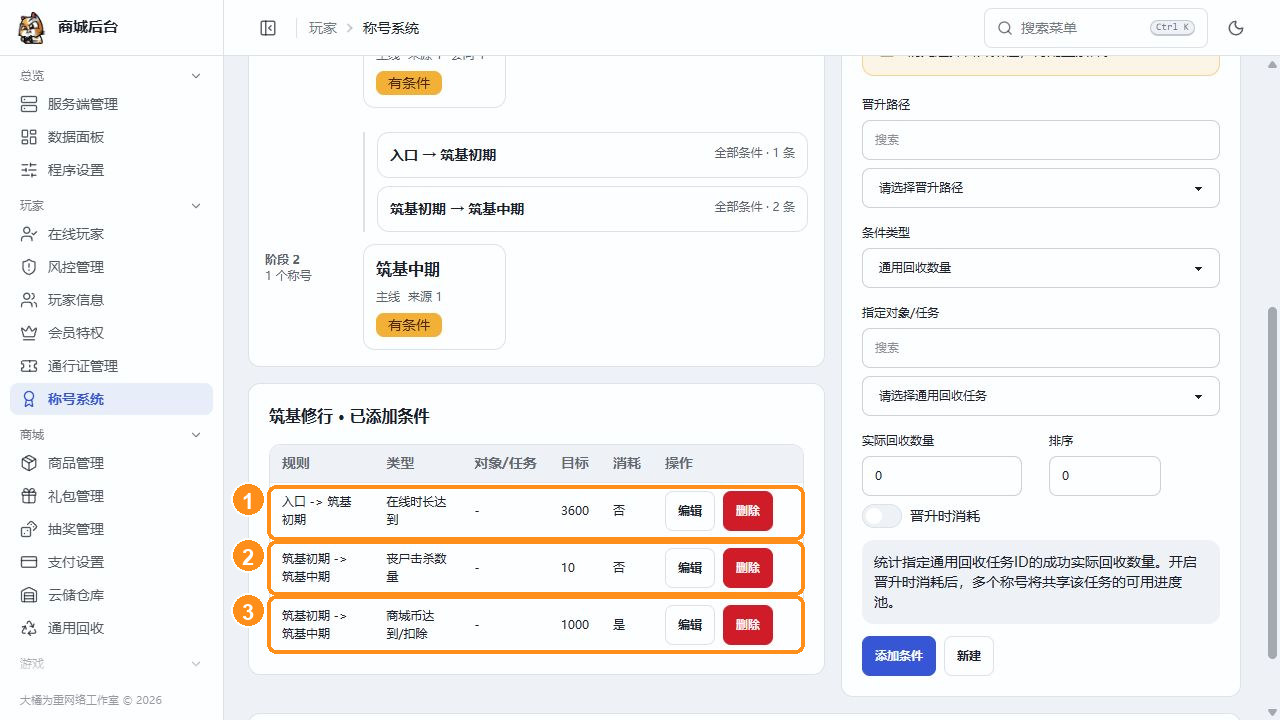Open 风控管理 menu item

coord(111,267)
